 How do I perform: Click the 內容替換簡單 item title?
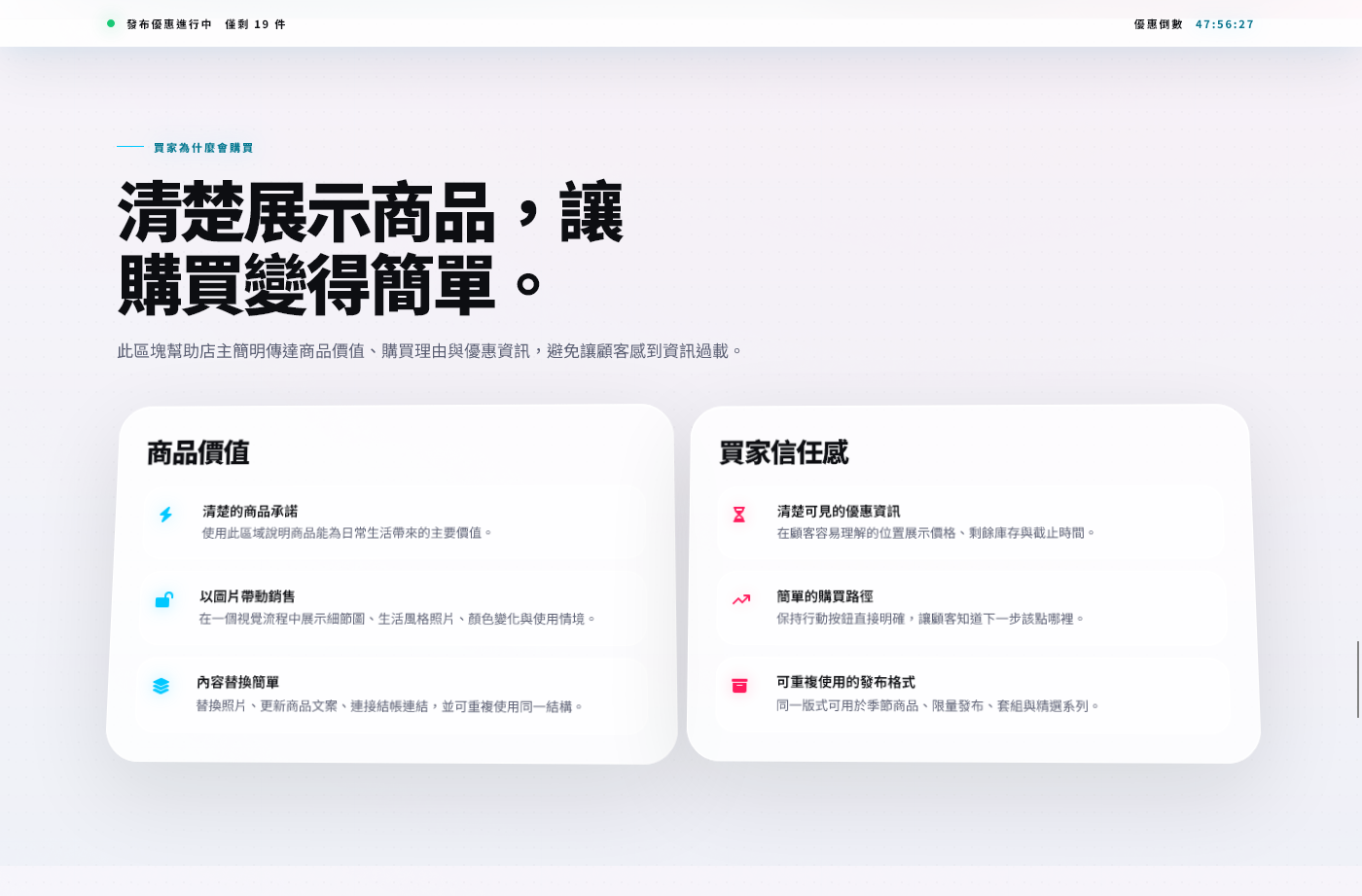(x=237, y=683)
